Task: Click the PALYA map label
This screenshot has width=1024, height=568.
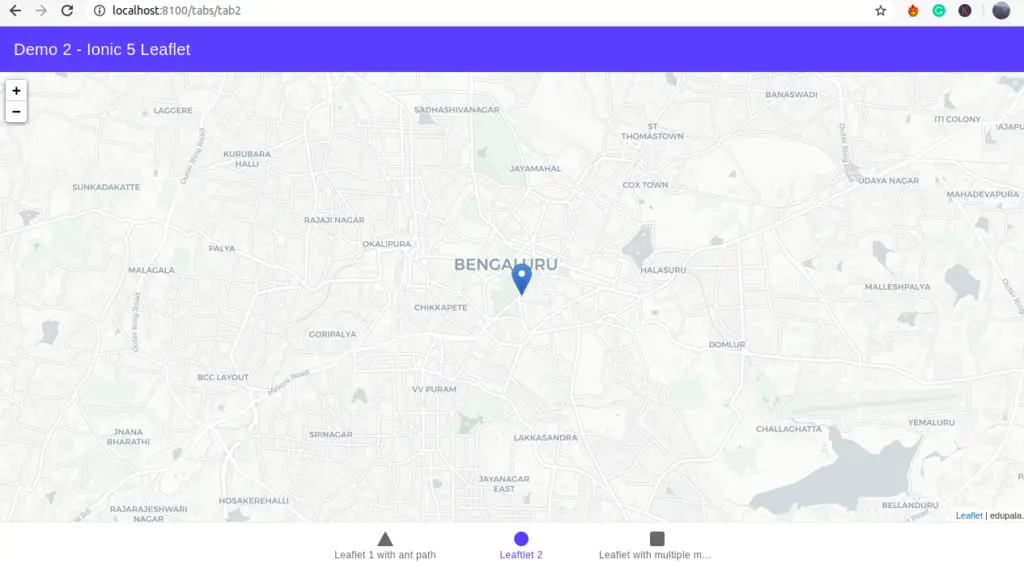Action: (x=221, y=248)
